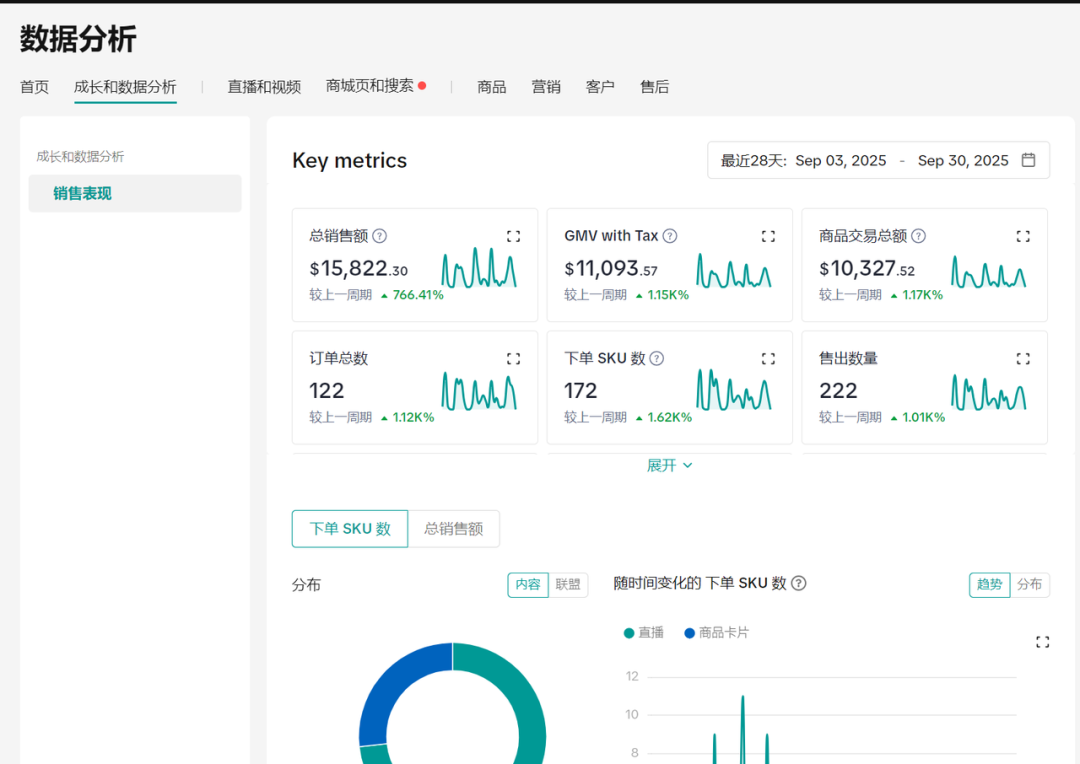
Task: Open fullscreen view of 总销售额 card
Action: point(513,236)
